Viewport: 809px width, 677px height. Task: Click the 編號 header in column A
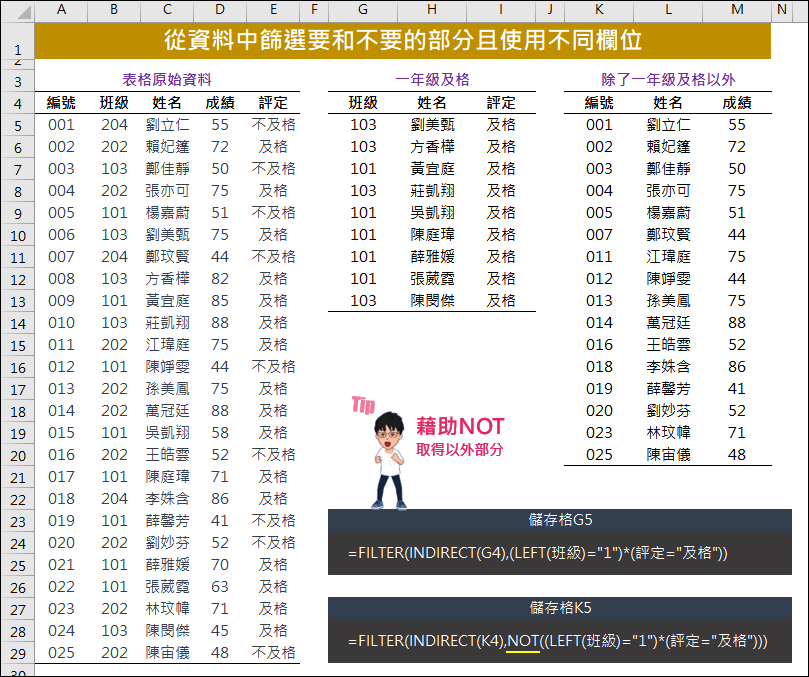tap(61, 103)
